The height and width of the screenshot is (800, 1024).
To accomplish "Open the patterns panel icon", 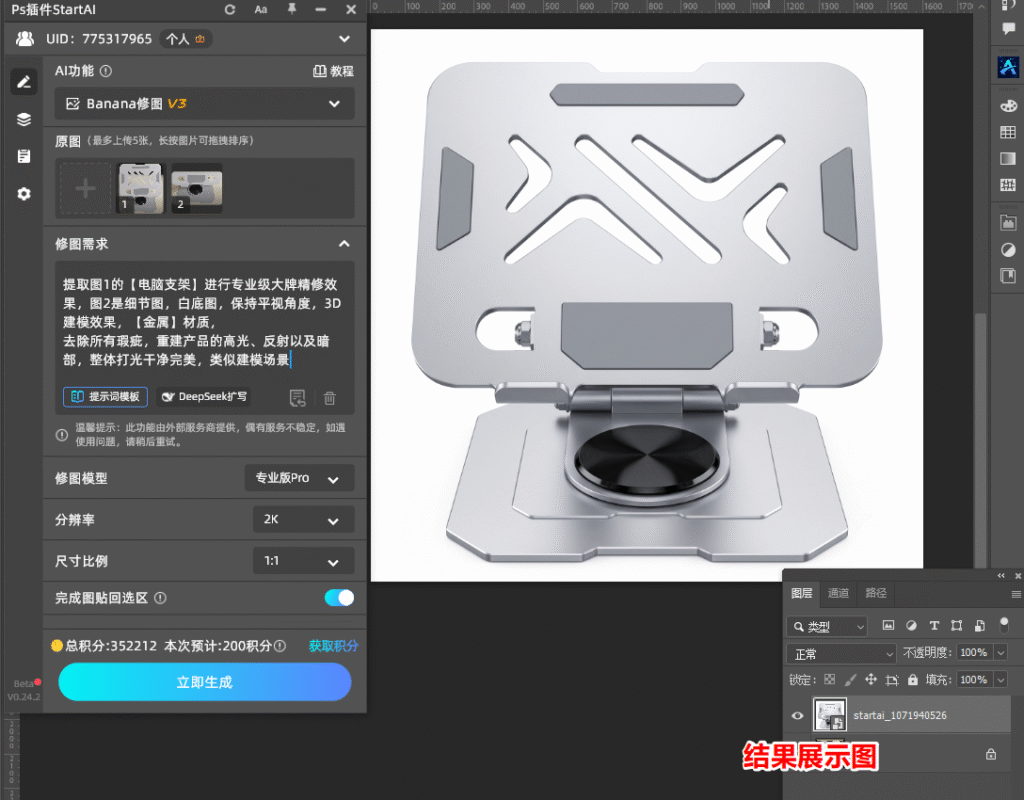I will (x=1008, y=185).
